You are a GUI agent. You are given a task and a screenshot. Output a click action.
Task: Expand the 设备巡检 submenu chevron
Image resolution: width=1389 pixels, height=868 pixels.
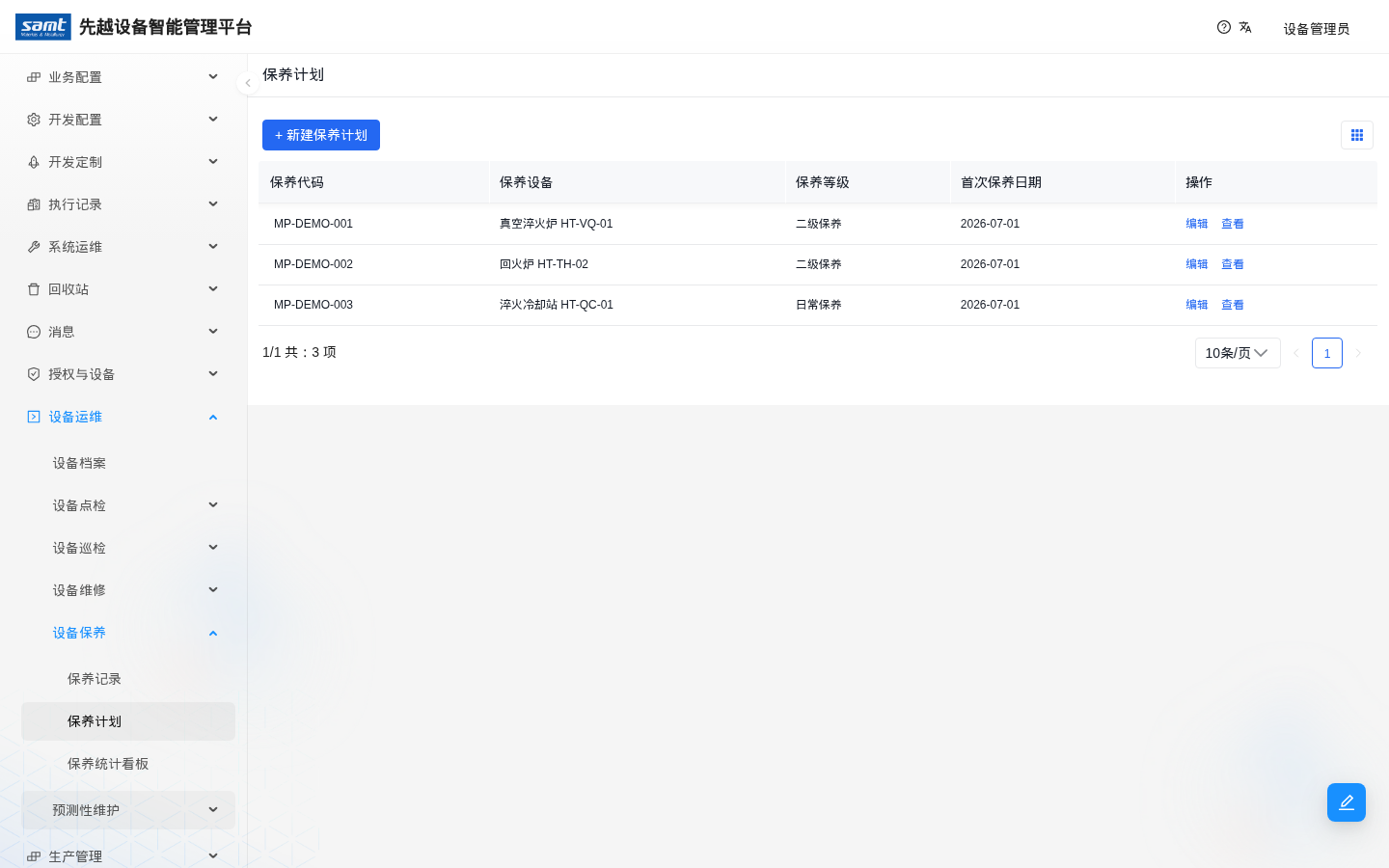tap(213, 548)
